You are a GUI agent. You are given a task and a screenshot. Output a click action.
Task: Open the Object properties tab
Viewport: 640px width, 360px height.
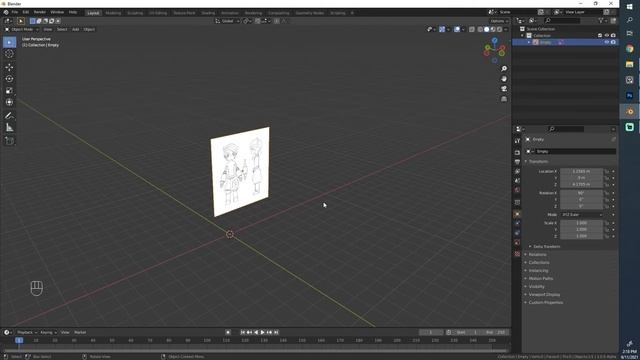(x=517, y=214)
